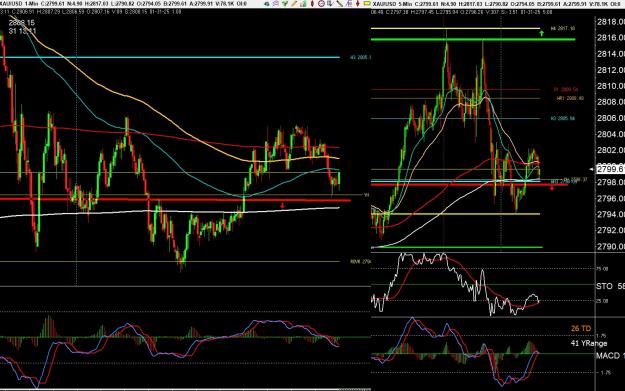Click the 2790 price axis label
Image resolution: width=625 pixels, height=391 pixels.
click(610, 247)
